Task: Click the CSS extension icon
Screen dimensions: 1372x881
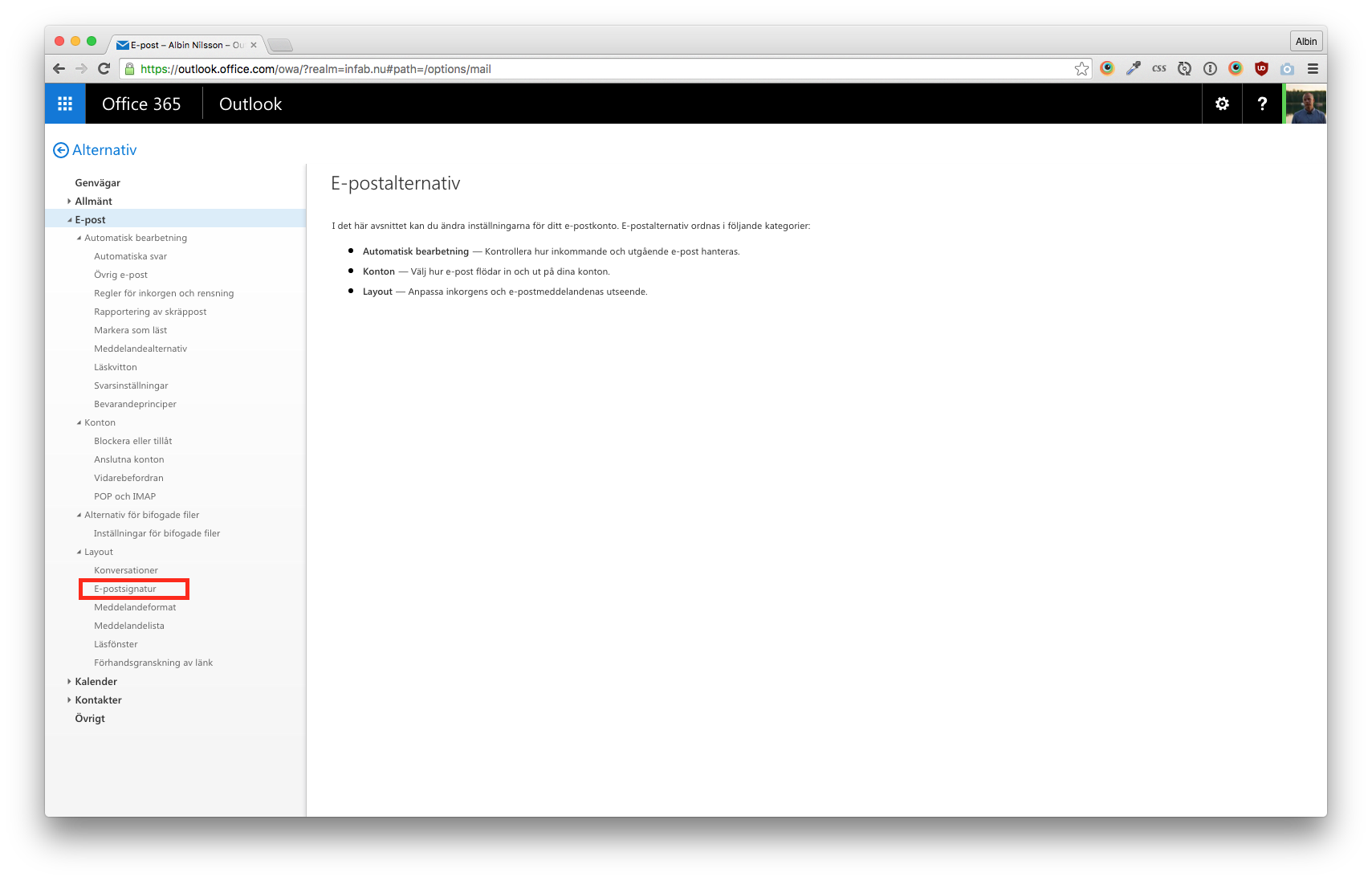Action: [1158, 69]
